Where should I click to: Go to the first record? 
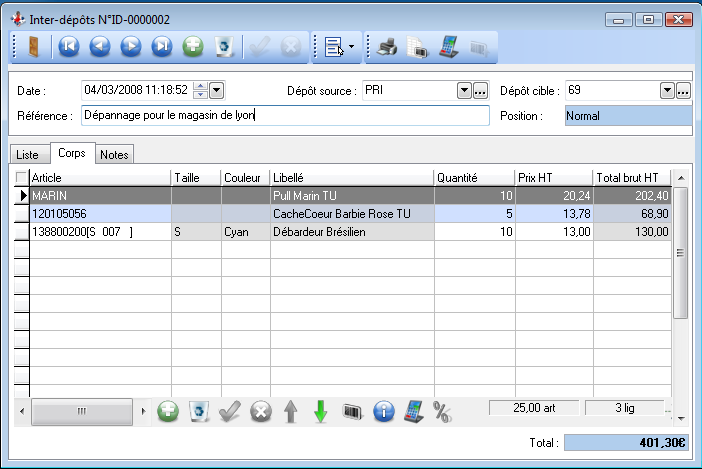click(x=69, y=46)
